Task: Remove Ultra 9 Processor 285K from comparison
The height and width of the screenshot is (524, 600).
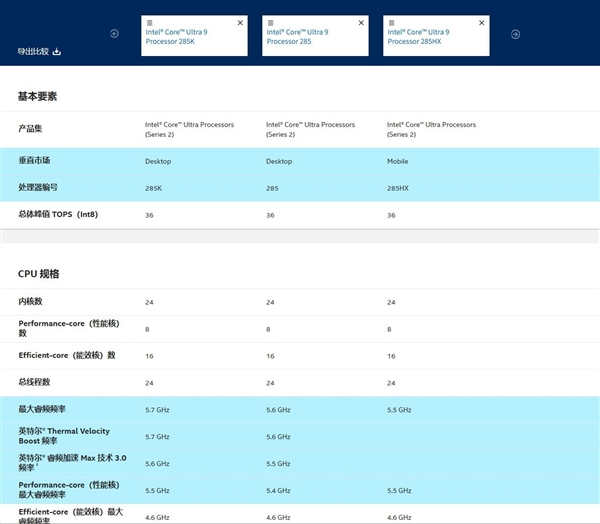Action: pos(240,22)
